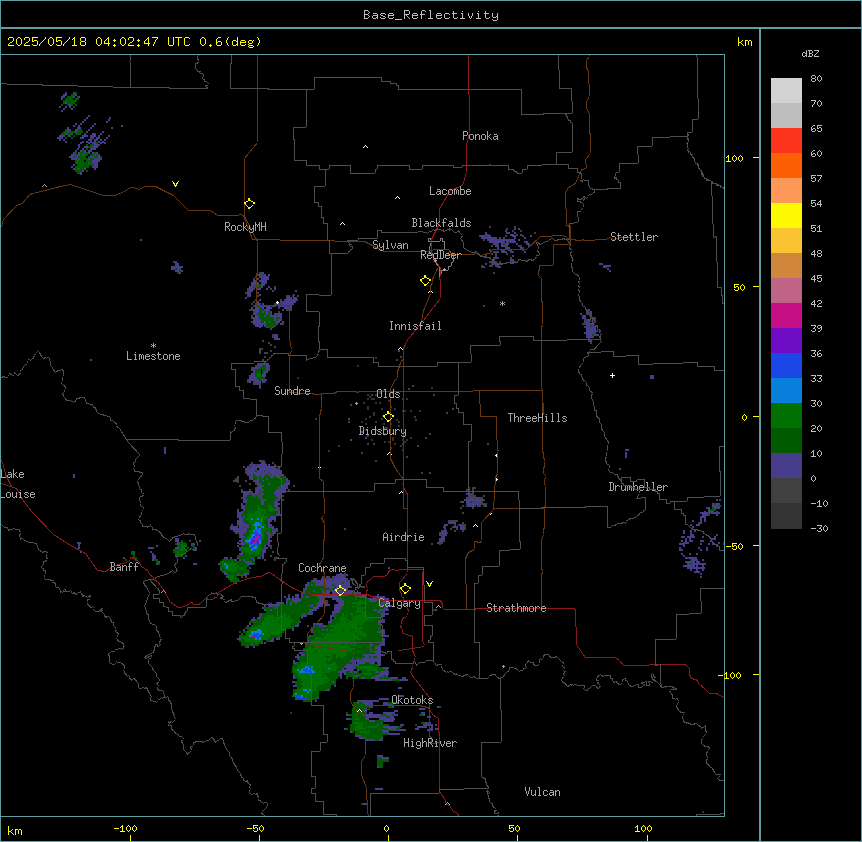The height and width of the screenshot is (842, 862).
Task: Click the Limestone label
Action: tap(153, 356)
